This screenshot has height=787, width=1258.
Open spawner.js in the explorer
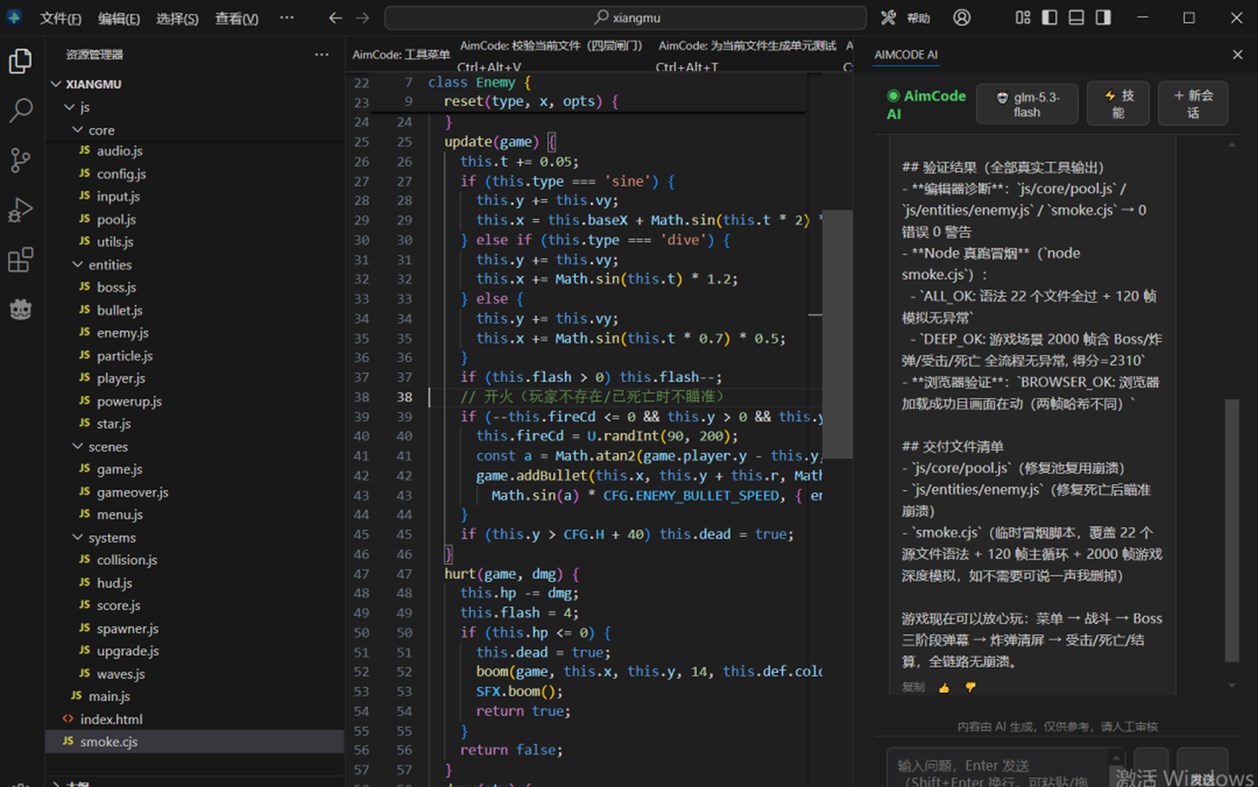[x=127, y=629]
